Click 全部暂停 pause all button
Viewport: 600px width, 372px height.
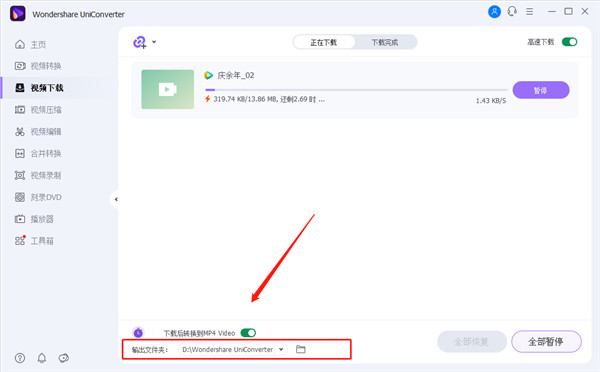(x=546, y=341)
